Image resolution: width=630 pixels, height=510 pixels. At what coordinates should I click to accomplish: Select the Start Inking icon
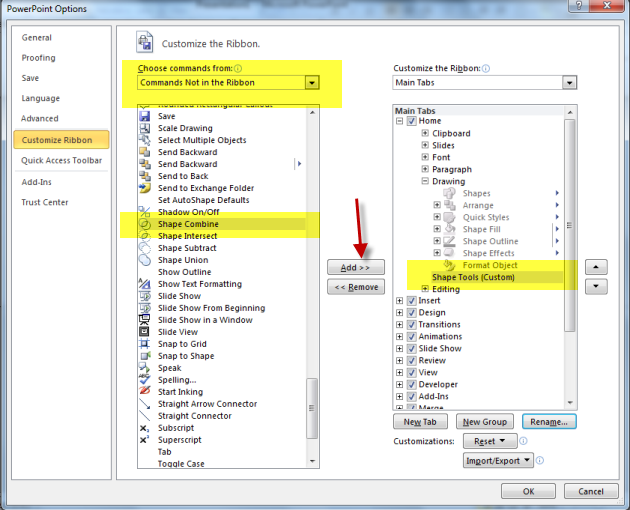145,392
